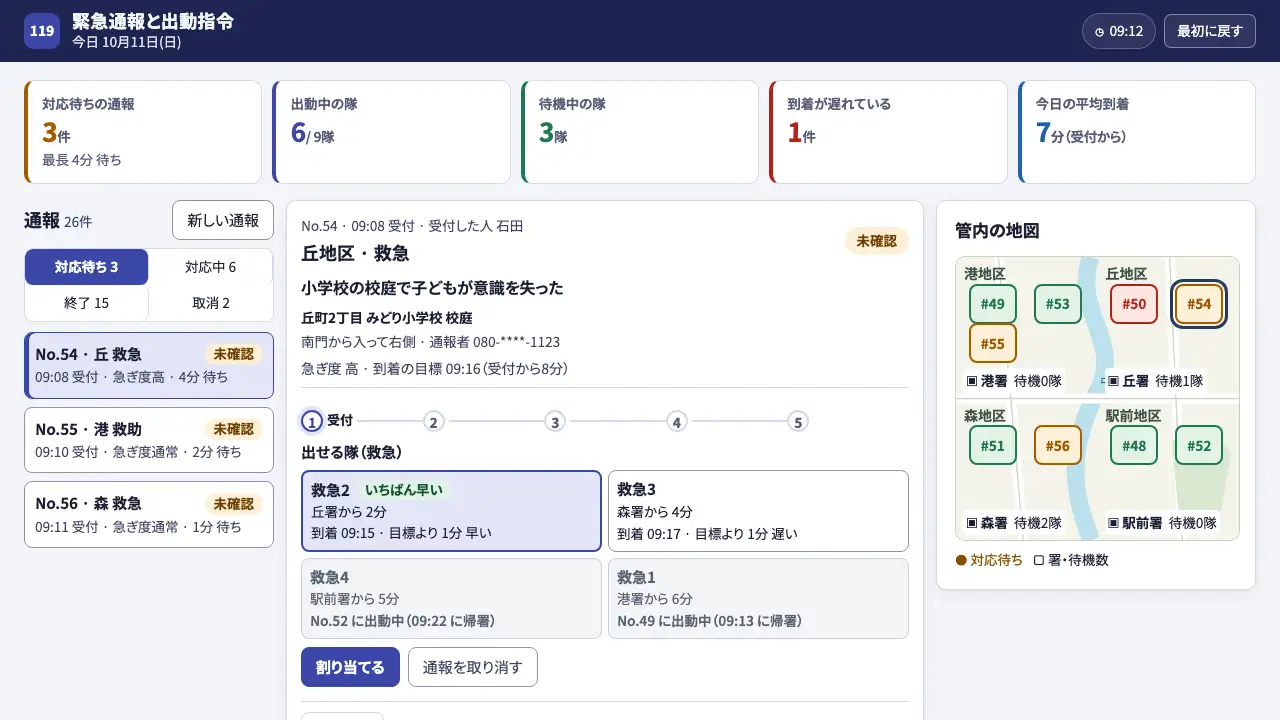Select map marker #49 in 港地区
1280x720 pixels.
(x=993, y=304)
